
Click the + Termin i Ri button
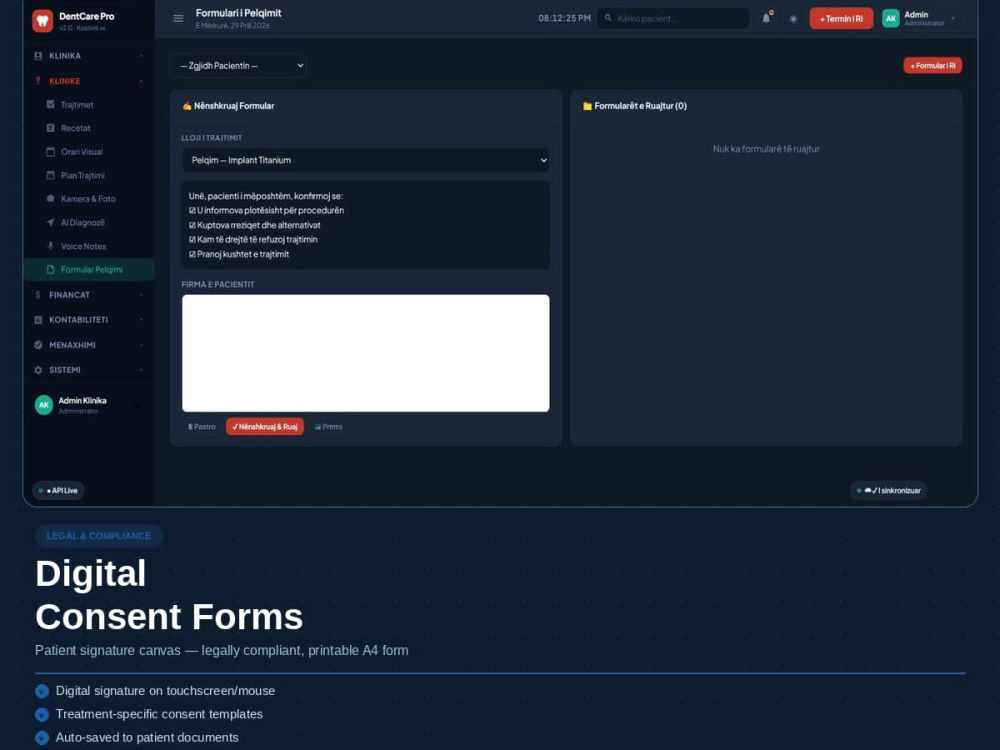[x=841, y=18]
